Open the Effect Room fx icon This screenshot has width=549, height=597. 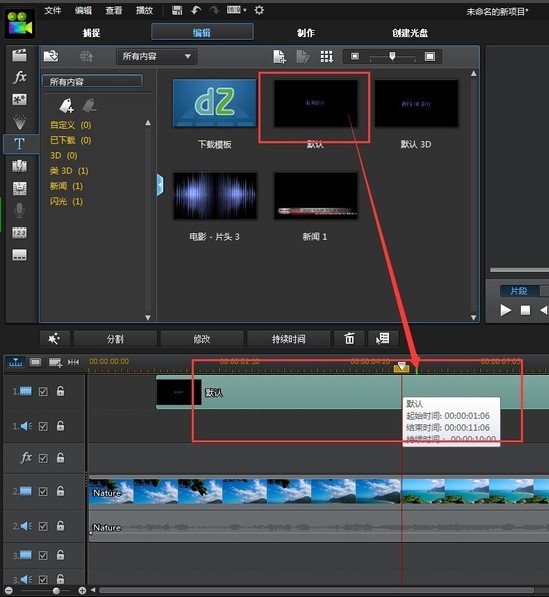[19, 77]
